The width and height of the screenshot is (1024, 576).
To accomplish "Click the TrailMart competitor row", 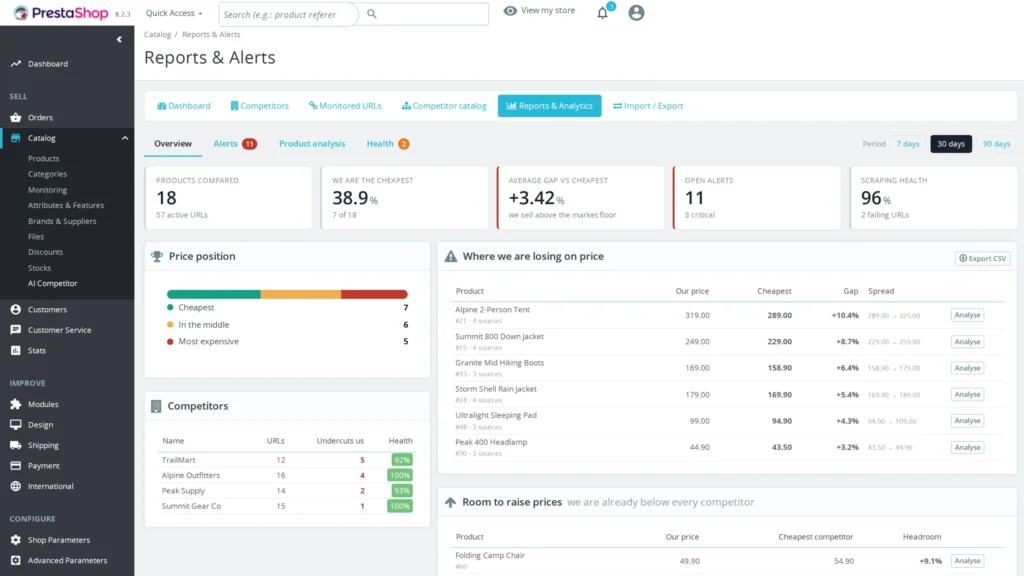I will 287,460.
